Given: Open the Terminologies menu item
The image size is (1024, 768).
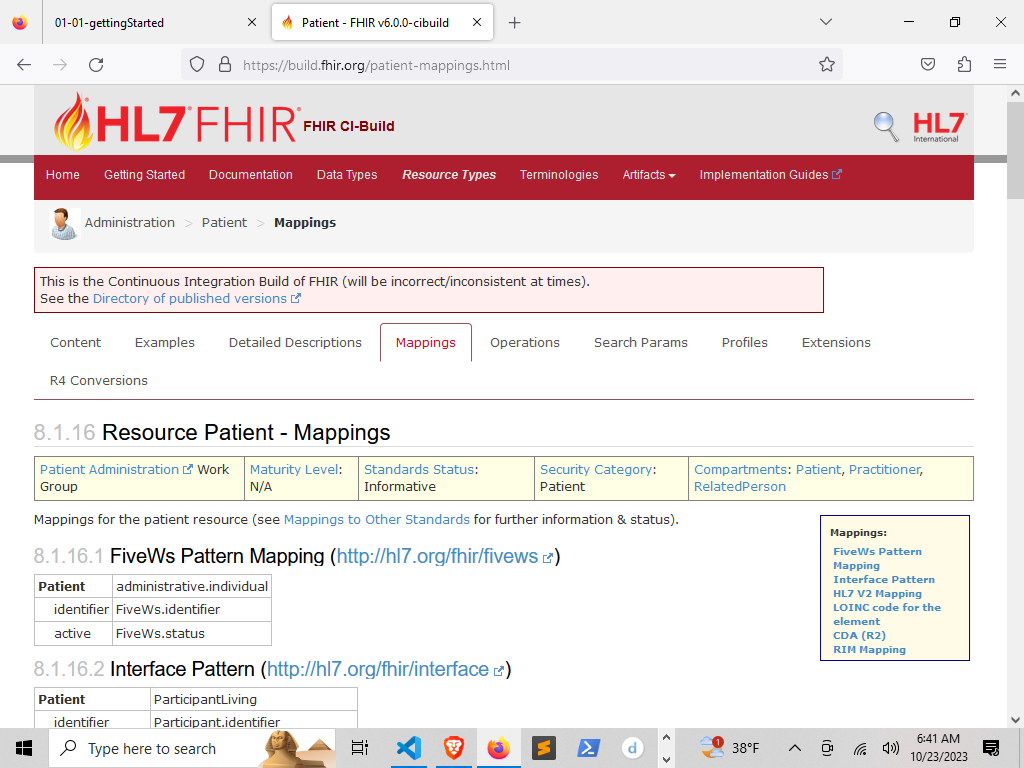Looking at the screenshot, I should tap(559, 175).
